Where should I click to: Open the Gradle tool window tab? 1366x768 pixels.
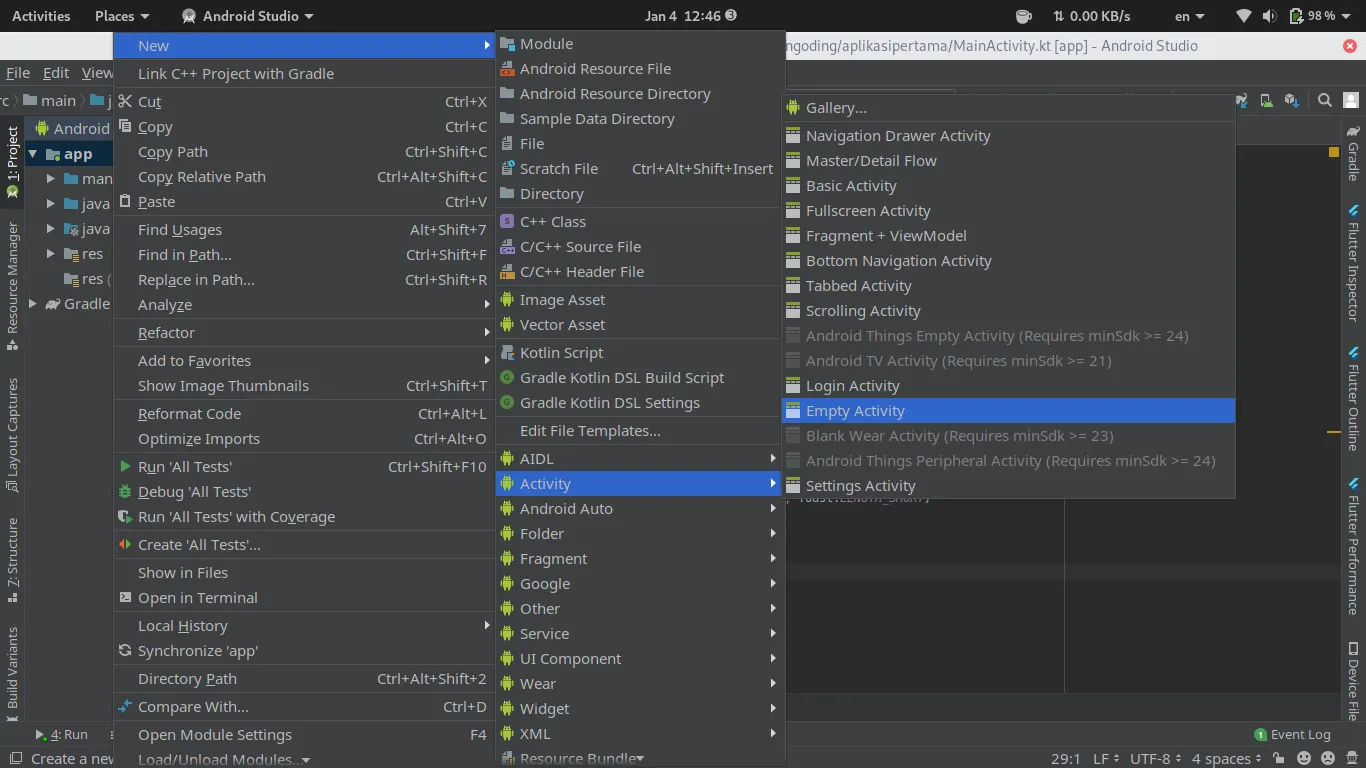[x=1353, y=154]
